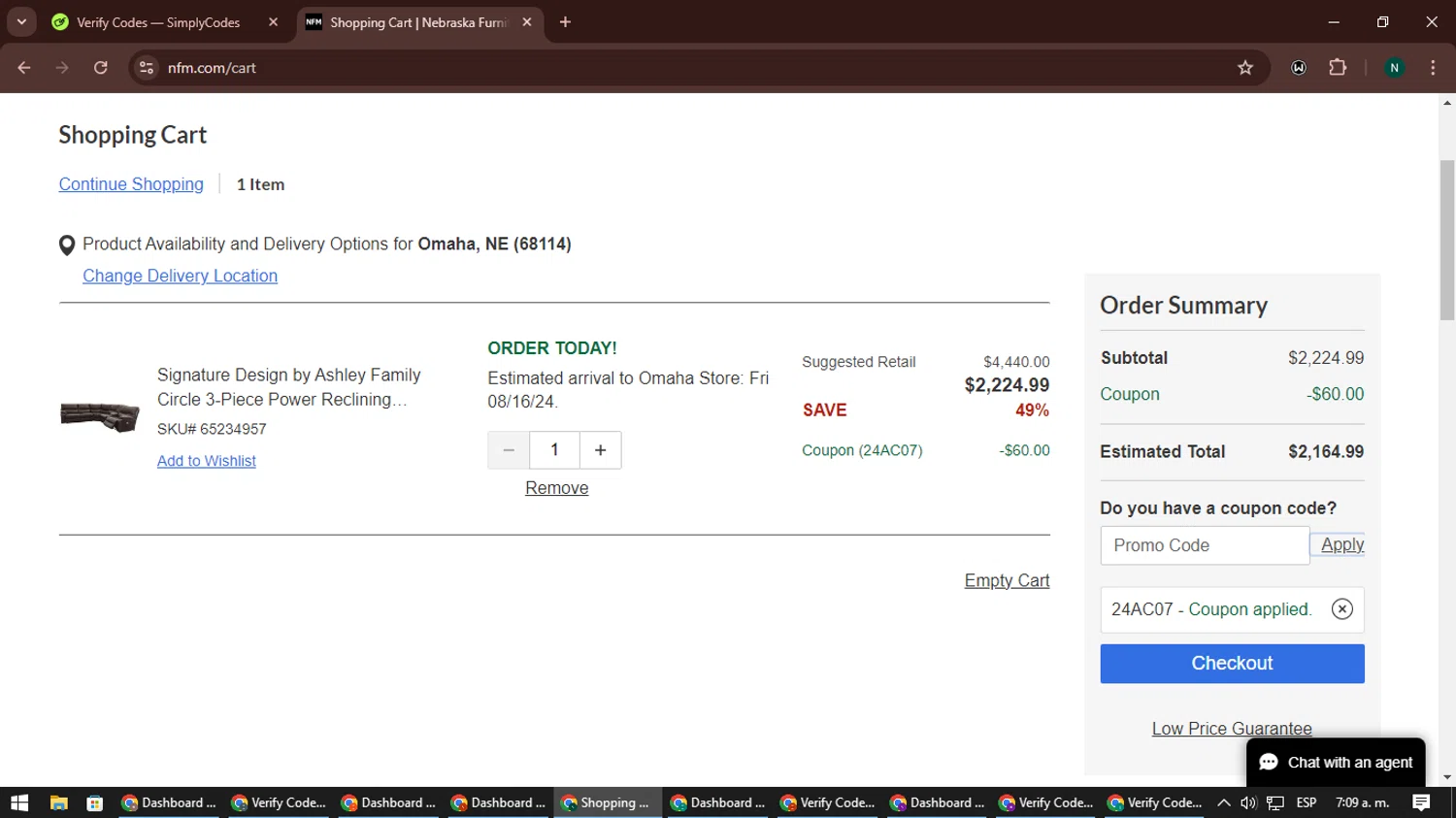Proceed with the blue Checkout button

[x=1232, y=664]
